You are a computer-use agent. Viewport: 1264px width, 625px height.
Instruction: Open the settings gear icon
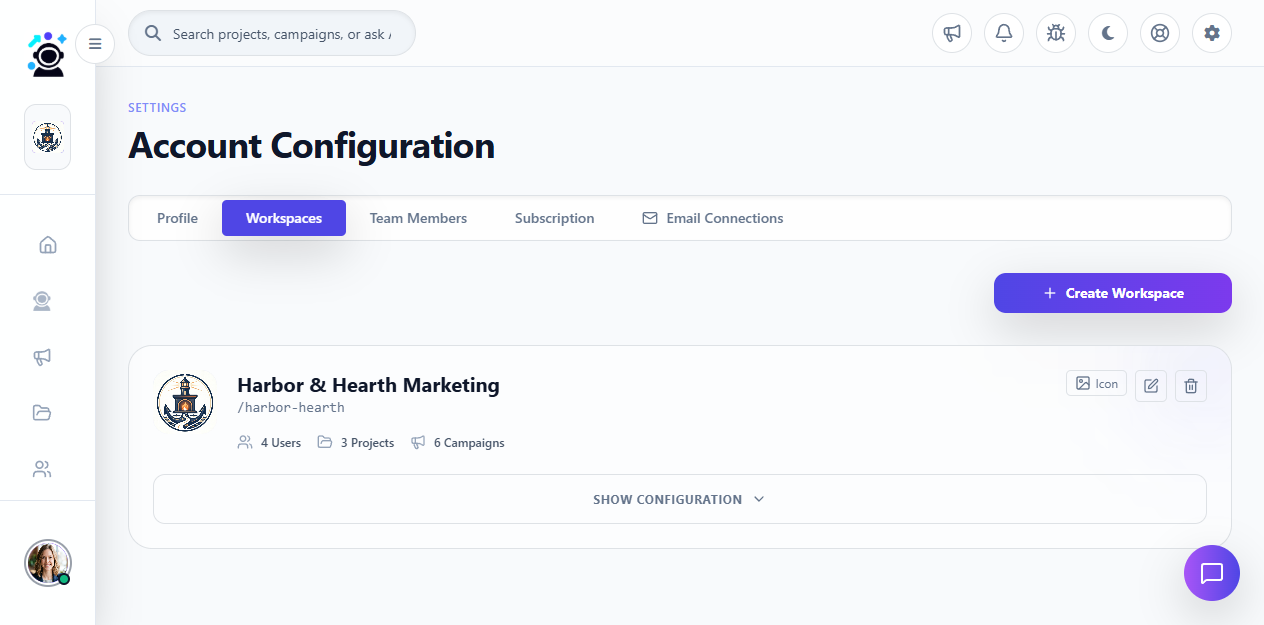(1212, 33)
